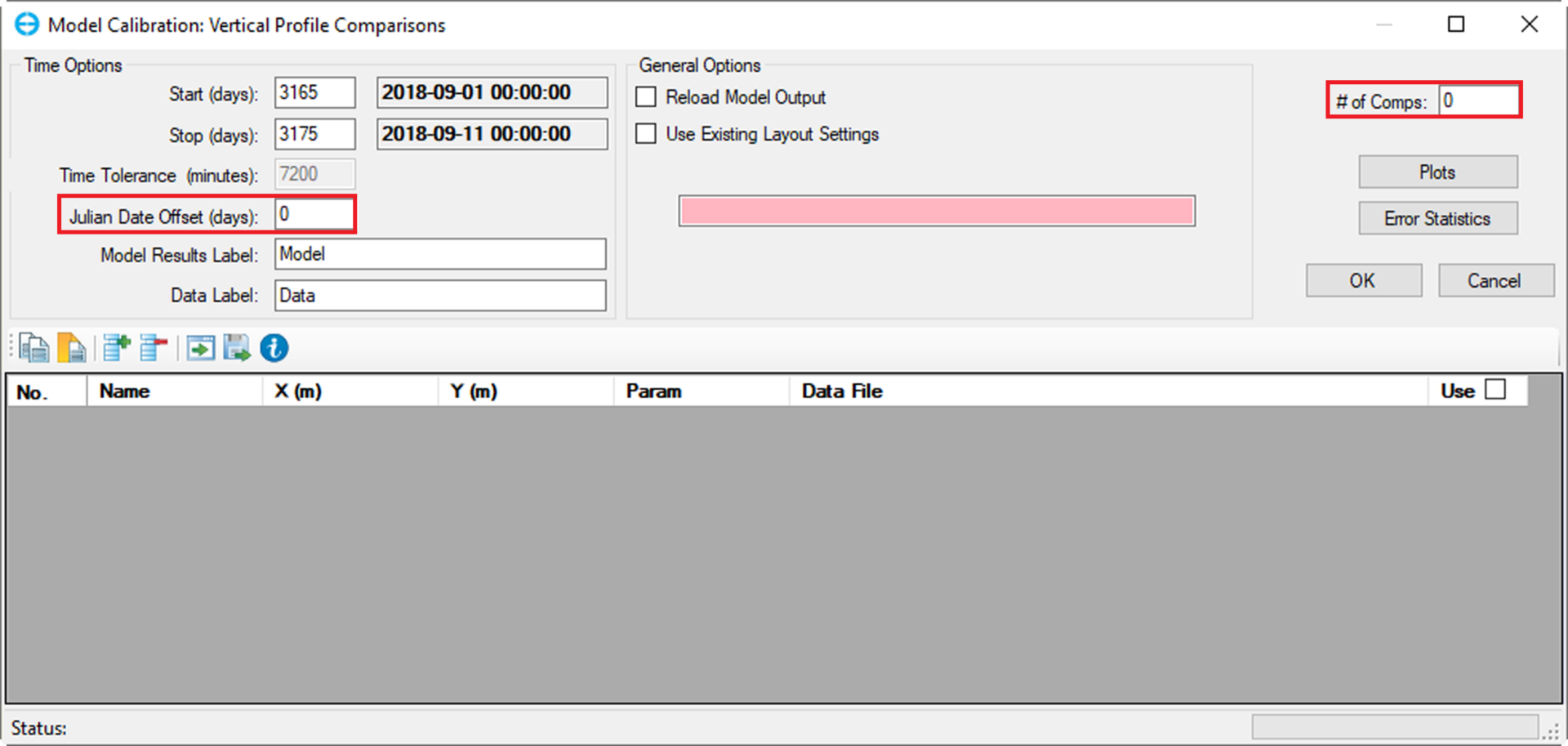Click the copy rows toolbar icon

click(x=33, y=348)
